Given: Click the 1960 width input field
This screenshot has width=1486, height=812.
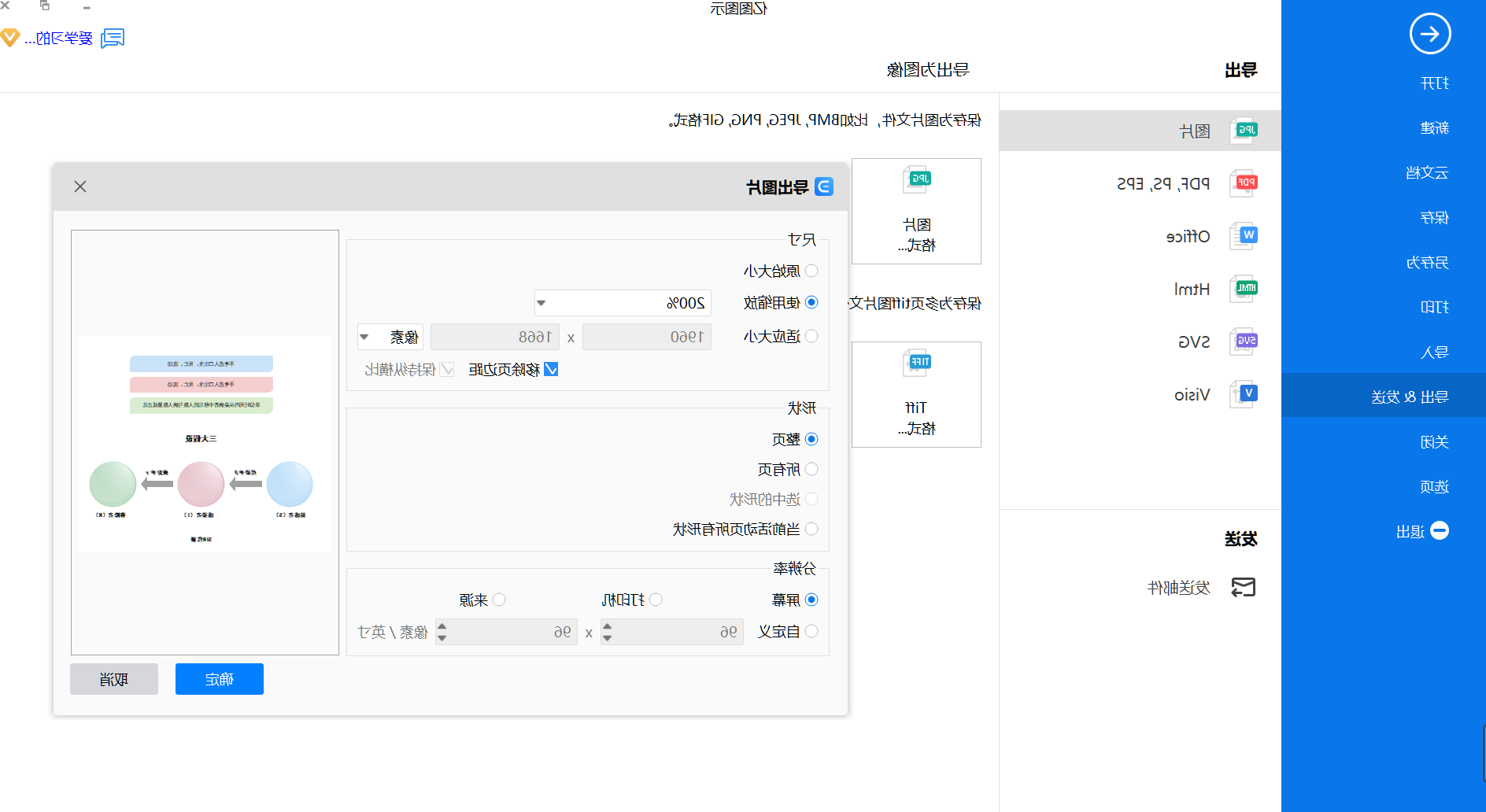Looking at the screenshot, I should [x=647, y=337].
